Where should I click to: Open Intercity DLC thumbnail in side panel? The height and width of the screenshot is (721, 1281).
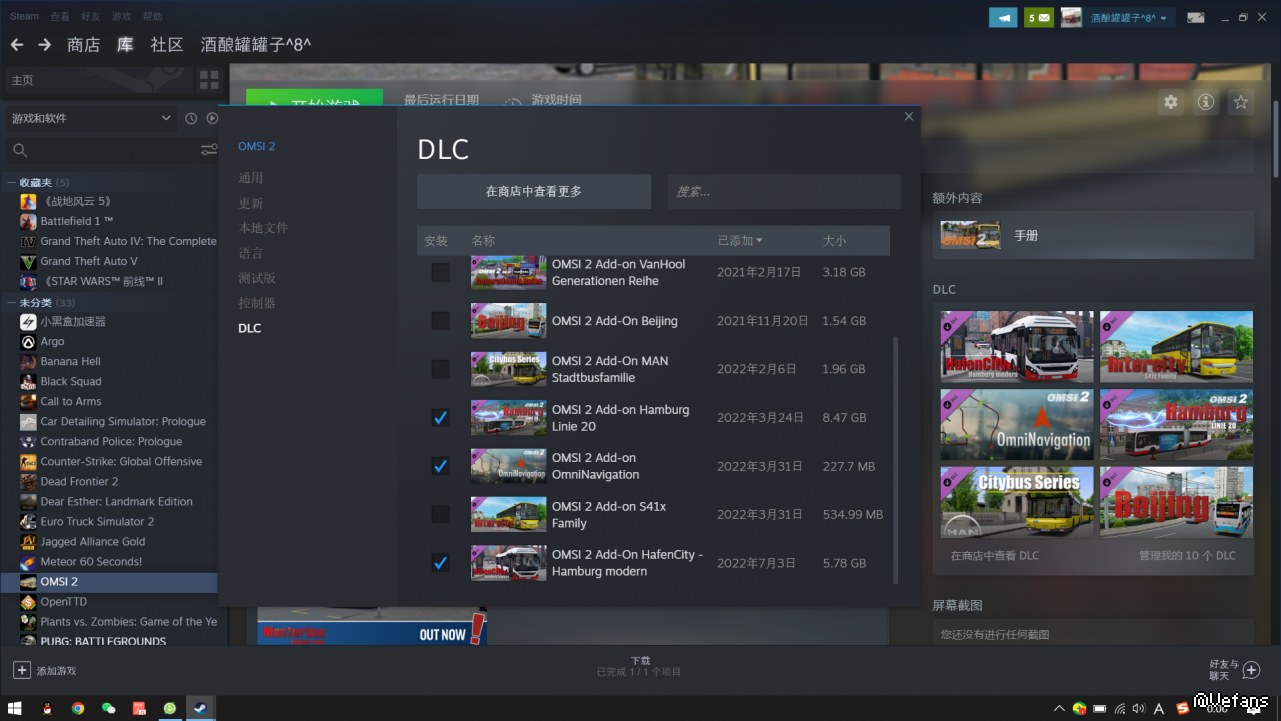[1176, 346]
